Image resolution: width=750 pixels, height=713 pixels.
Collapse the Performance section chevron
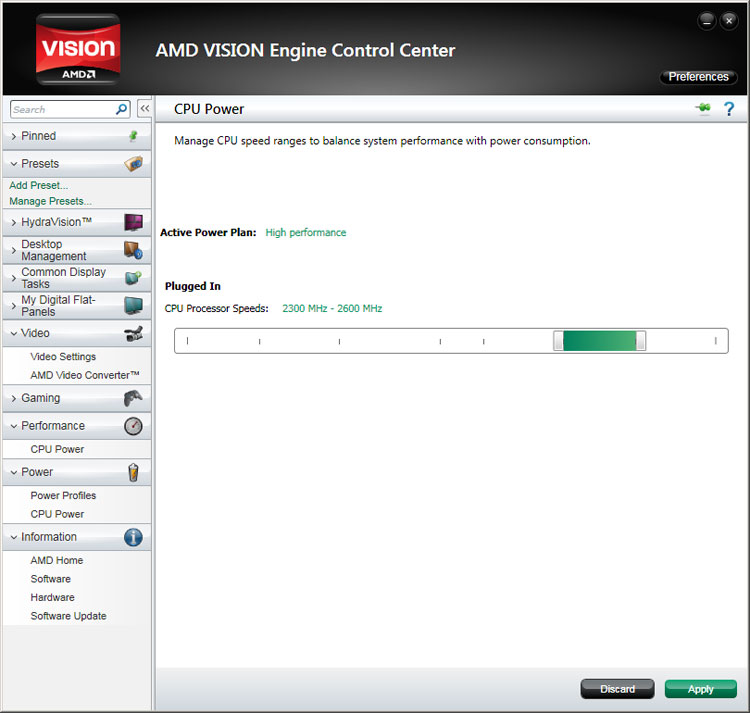coord(13,426)
